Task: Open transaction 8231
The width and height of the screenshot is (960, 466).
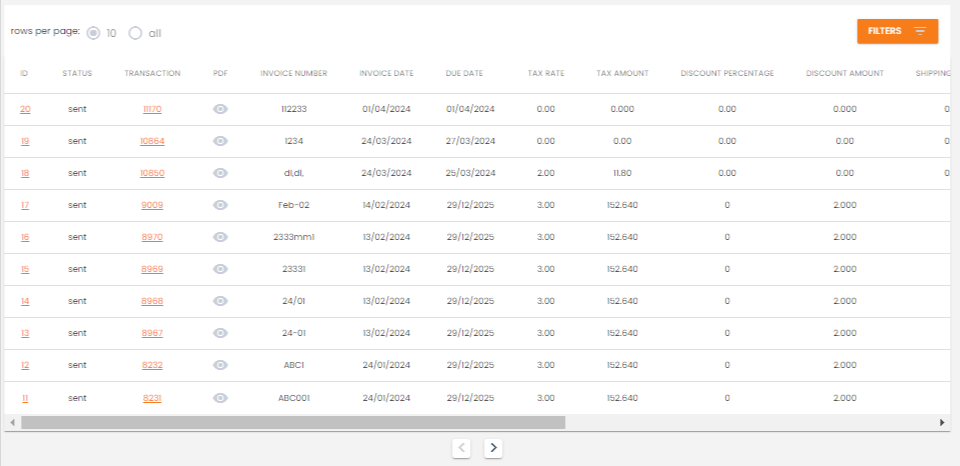Action: click(152, 398)
